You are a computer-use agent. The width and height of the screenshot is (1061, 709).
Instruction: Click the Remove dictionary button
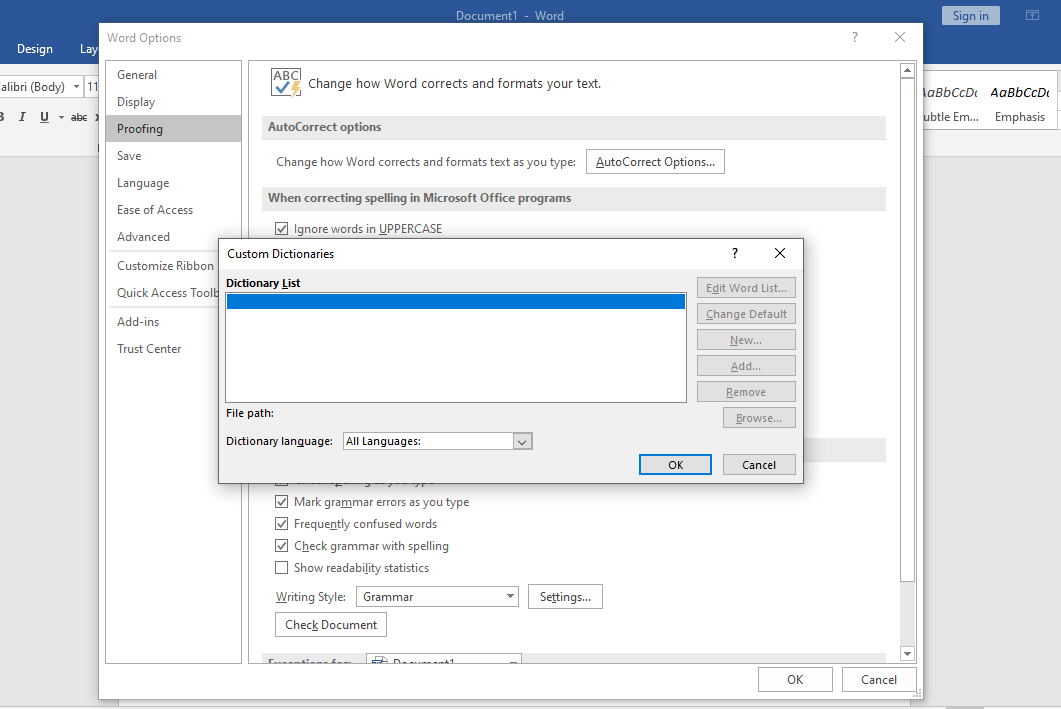[746, 392]
